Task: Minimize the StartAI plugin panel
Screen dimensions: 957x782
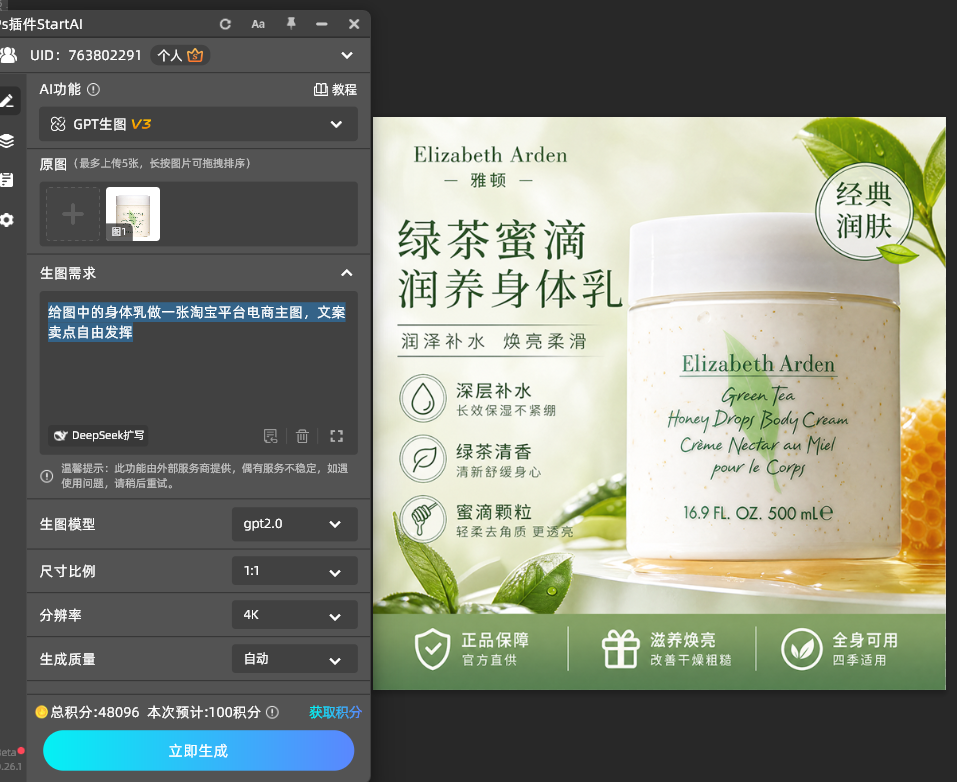Action: pyautogui.click(x=322, y=24)
